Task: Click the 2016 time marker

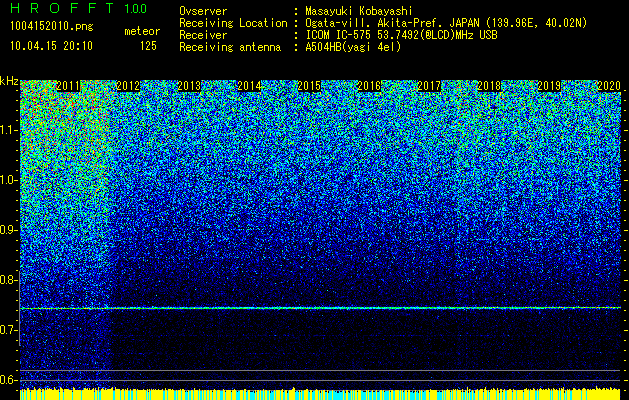Action: pyautogui.click(x=369, y=86)
